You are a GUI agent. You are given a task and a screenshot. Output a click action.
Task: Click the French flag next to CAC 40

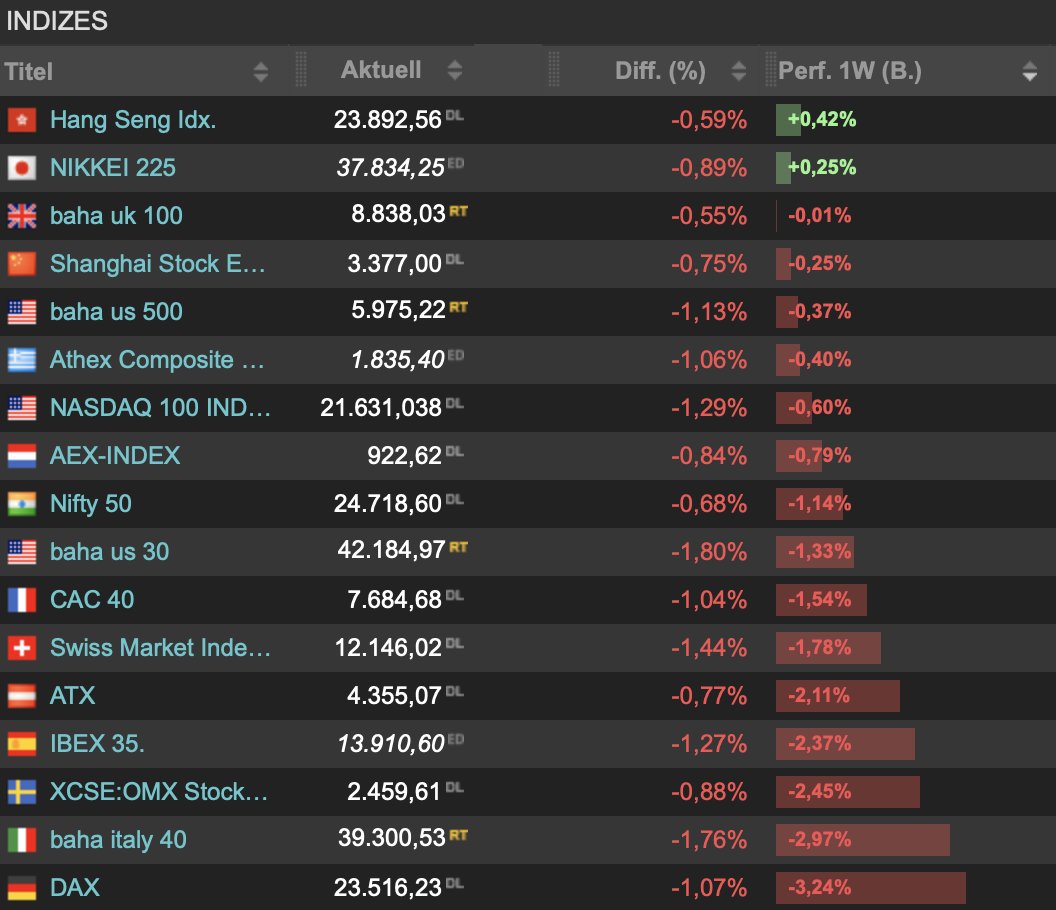[22, 600]
